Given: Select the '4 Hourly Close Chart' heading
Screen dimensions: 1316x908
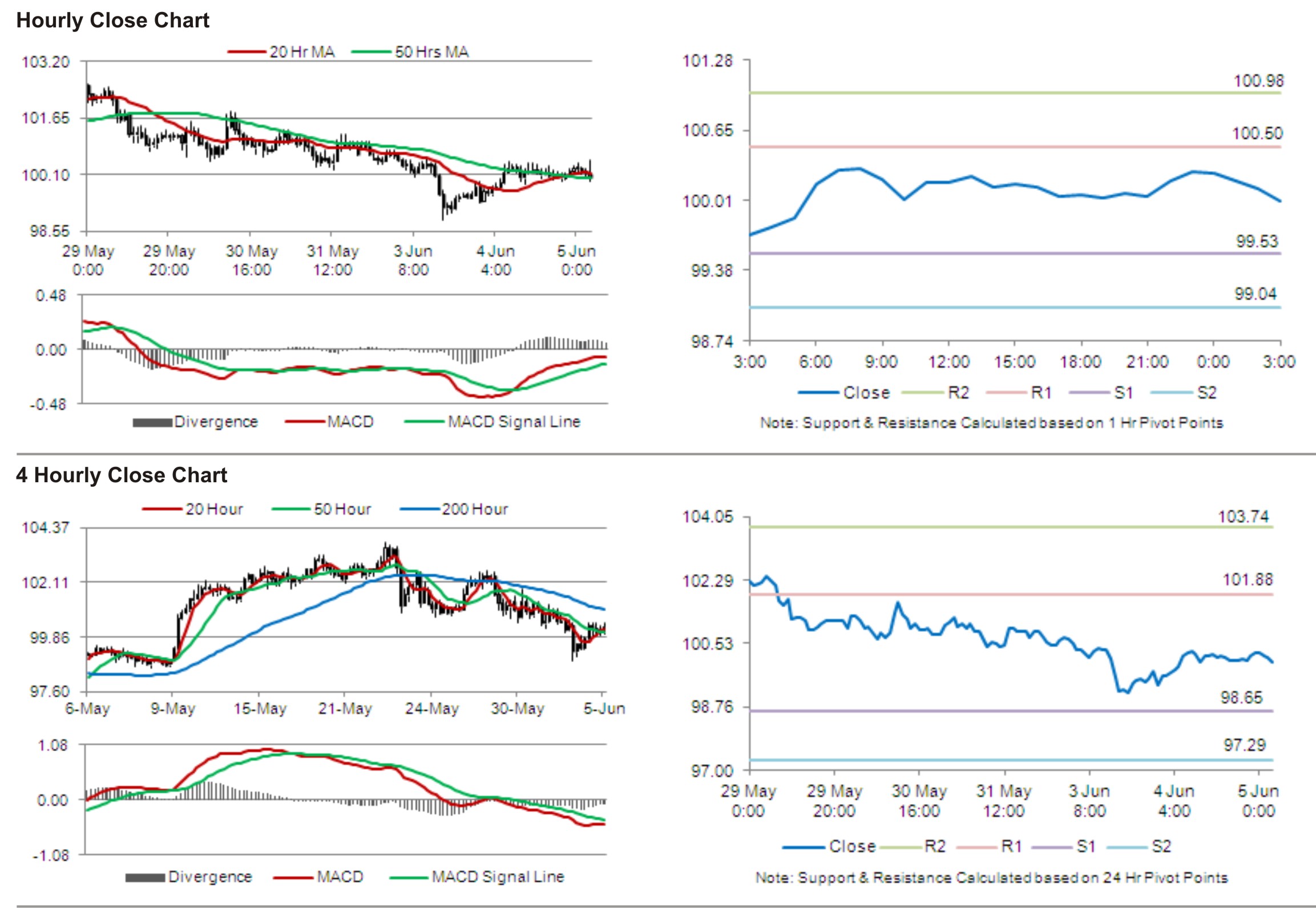Looking at the screenshot, I should point(122,475).
